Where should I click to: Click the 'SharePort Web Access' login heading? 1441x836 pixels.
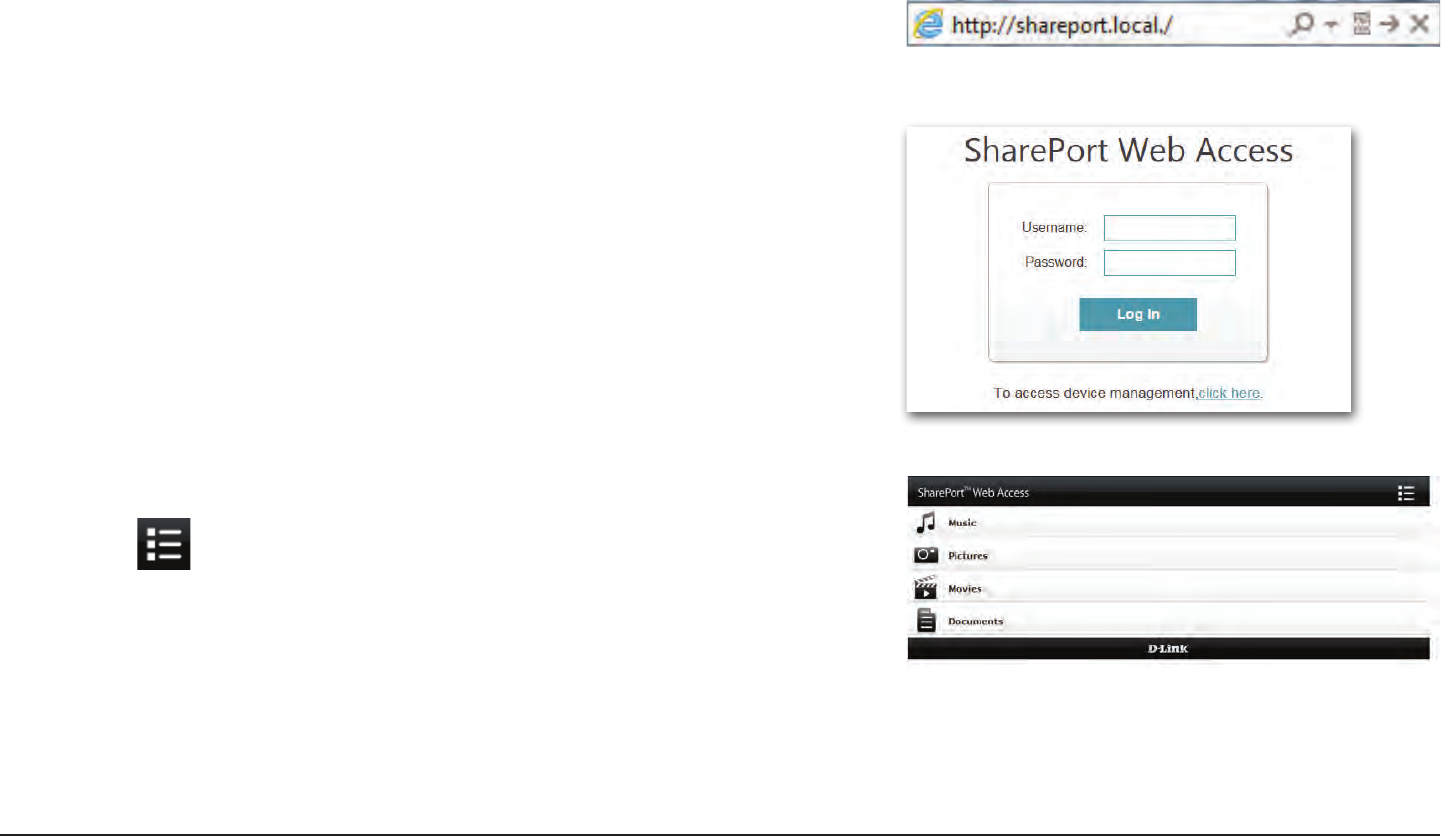(1128, 151)
